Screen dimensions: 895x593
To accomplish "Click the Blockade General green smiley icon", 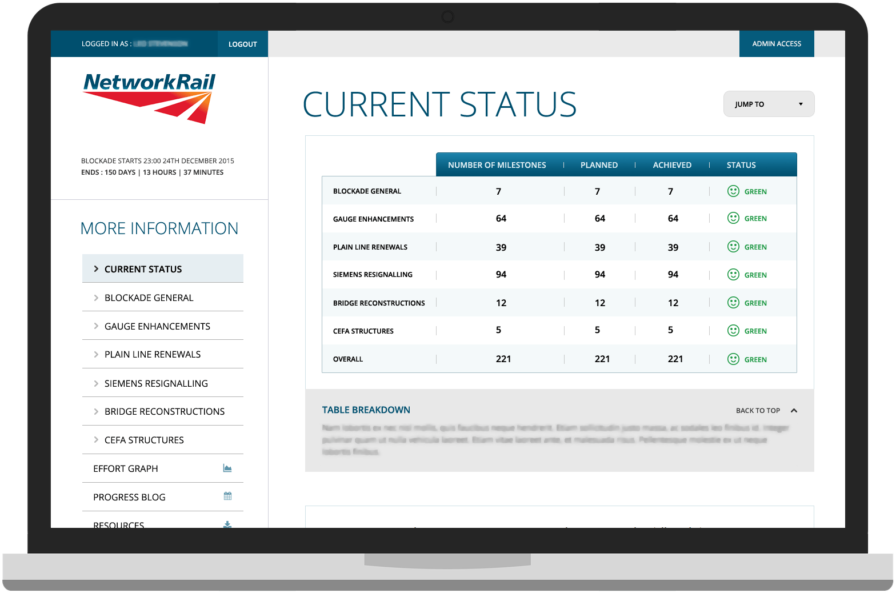I will pos(733,191).
